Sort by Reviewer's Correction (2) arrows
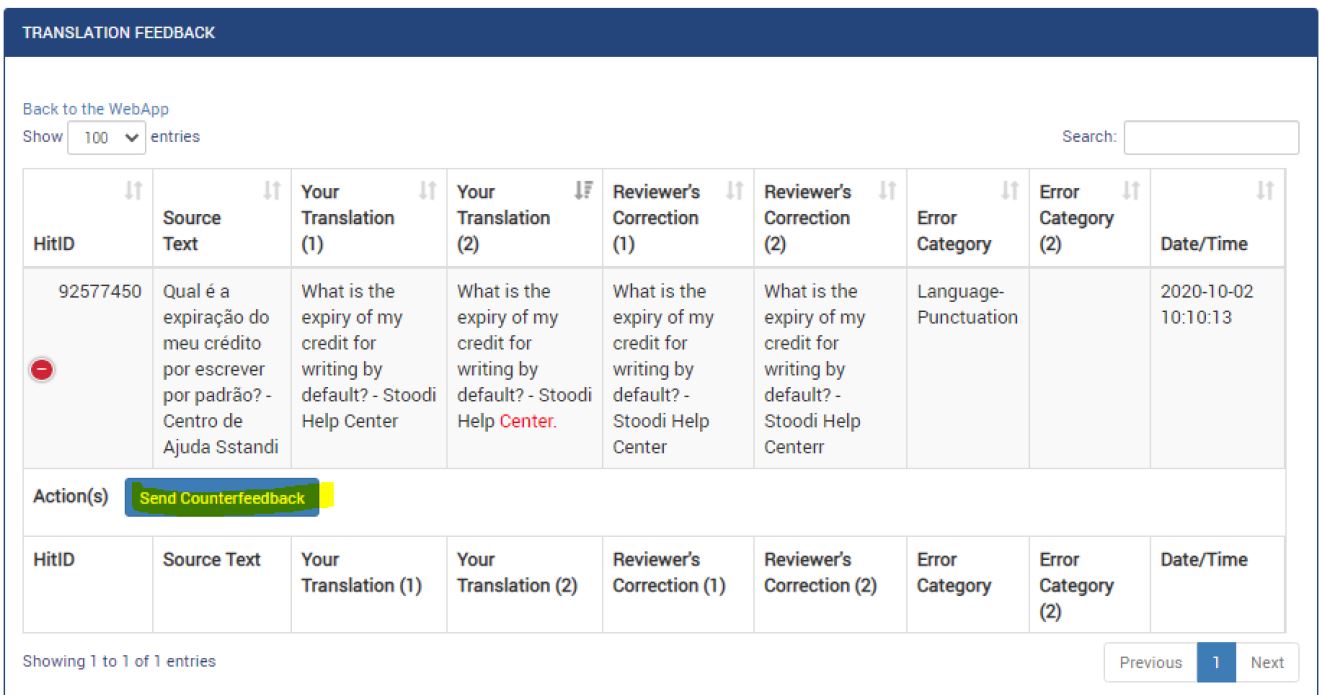The width and height of the screenshot is (1325, 695). pyautogui.click(x=887, y=190)
